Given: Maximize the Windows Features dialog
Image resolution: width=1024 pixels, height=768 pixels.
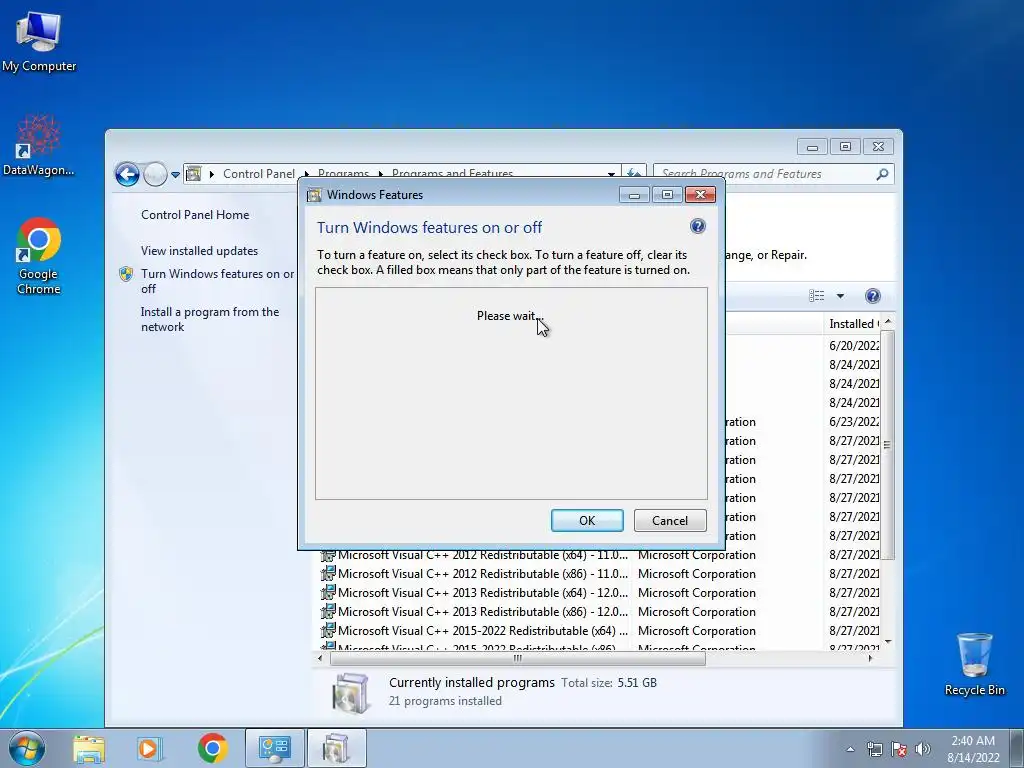Looking at the screenshot, I should [x=667, y=195].
